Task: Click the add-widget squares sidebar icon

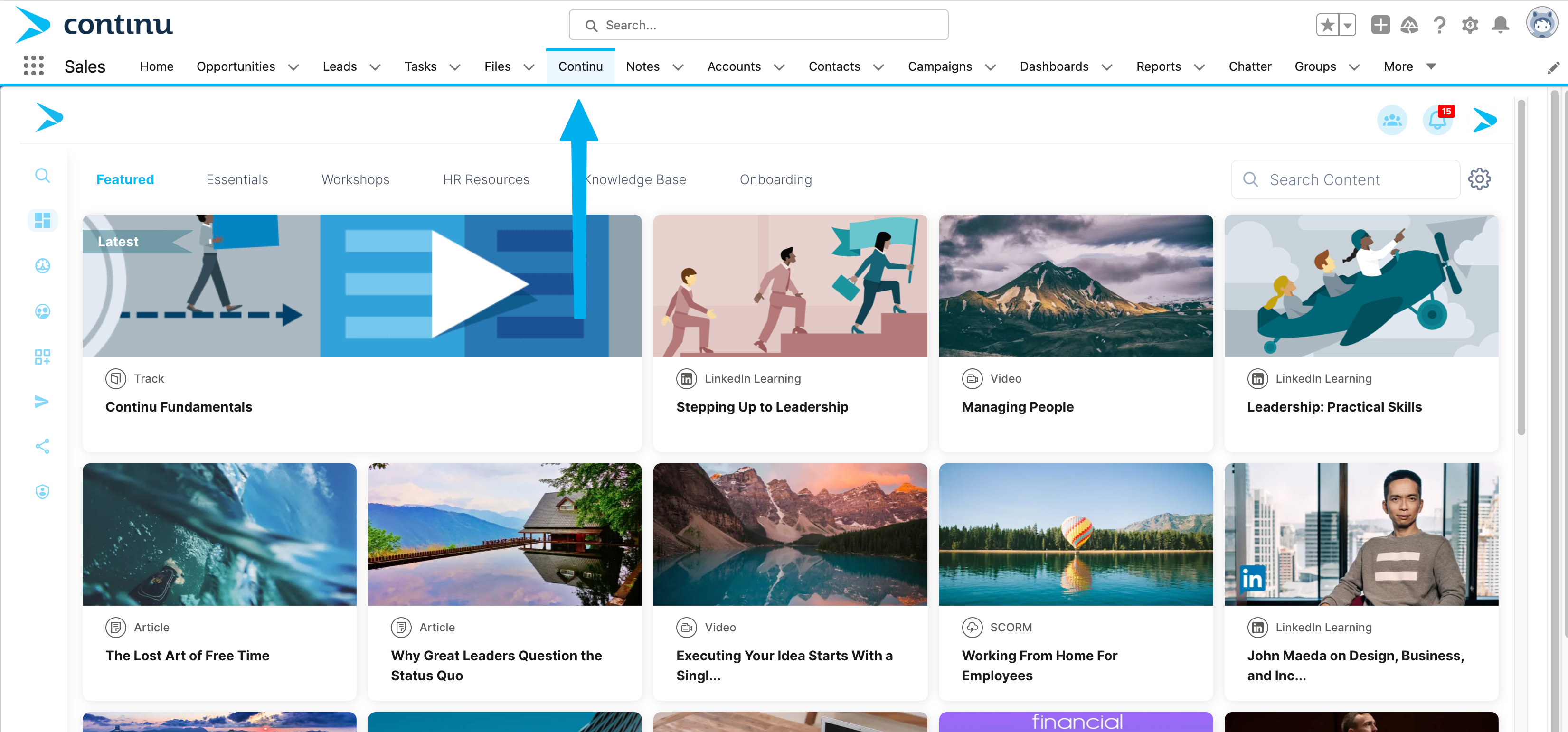Action: tap(43, 357)
